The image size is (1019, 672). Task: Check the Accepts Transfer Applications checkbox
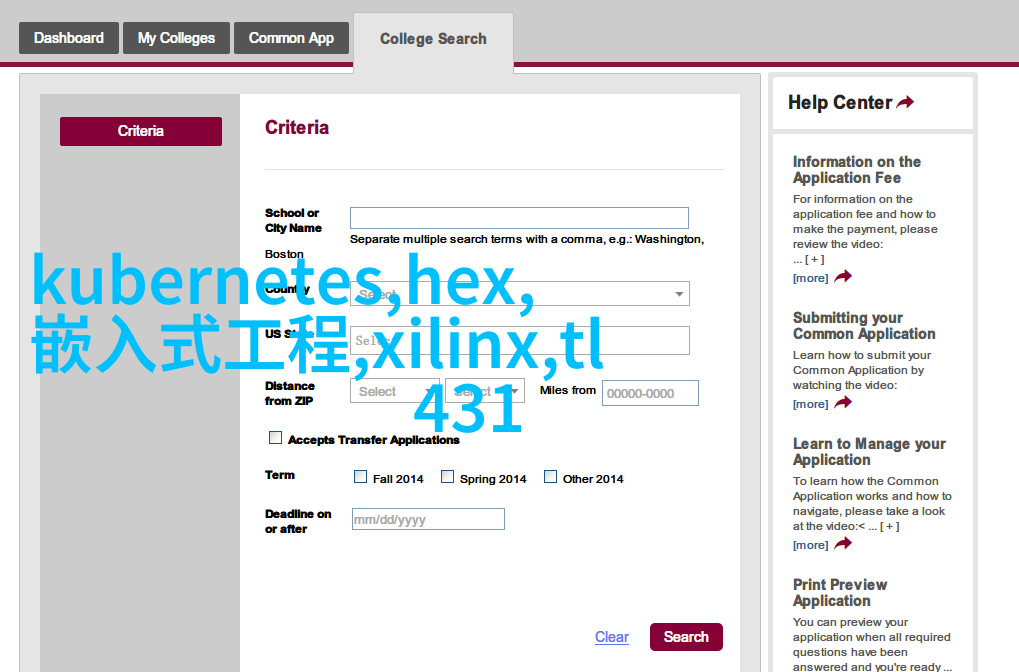tap(276, 438)
